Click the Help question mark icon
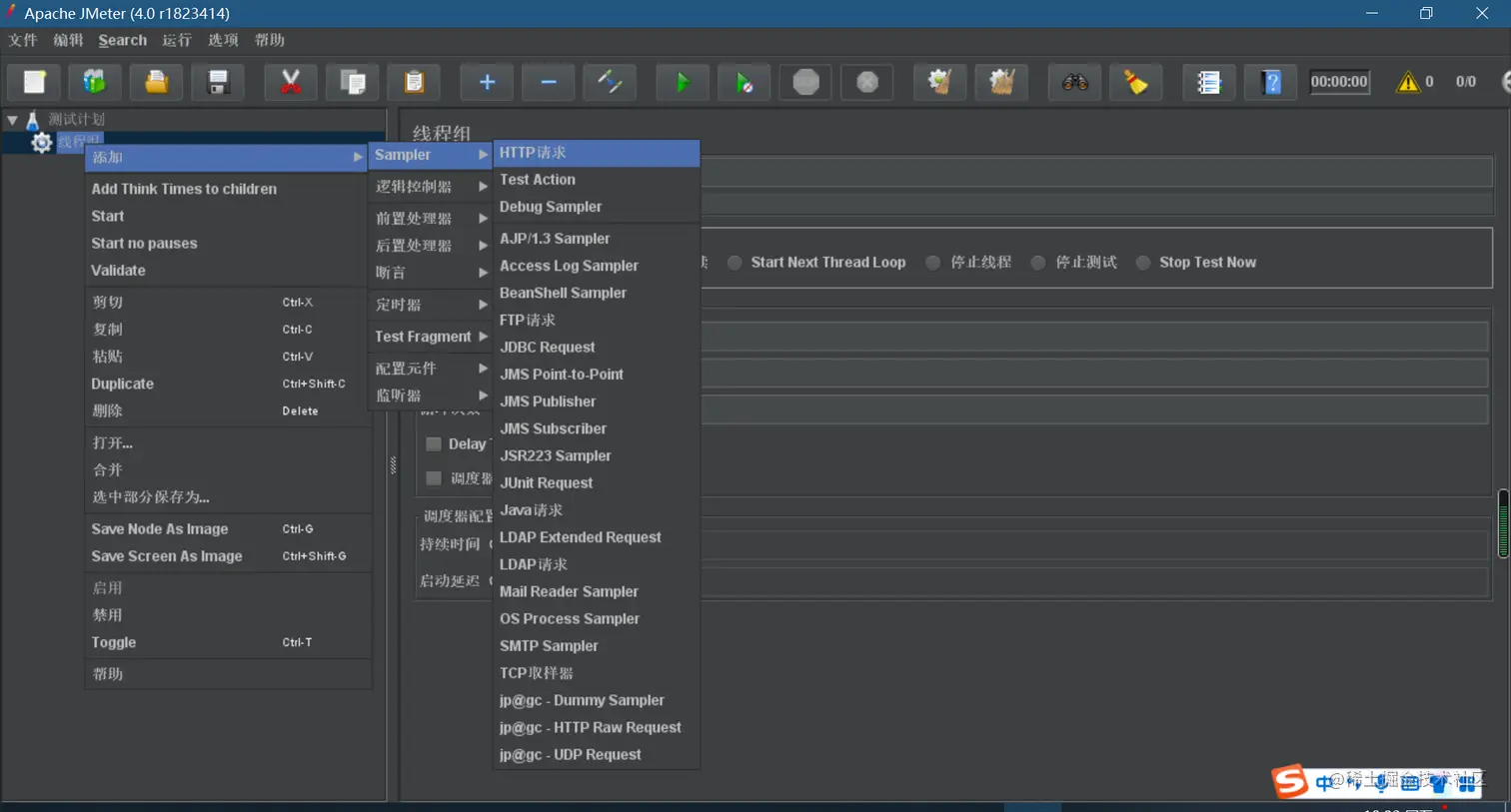This screenshot has height=812, width=1511. click(1271, 82)
